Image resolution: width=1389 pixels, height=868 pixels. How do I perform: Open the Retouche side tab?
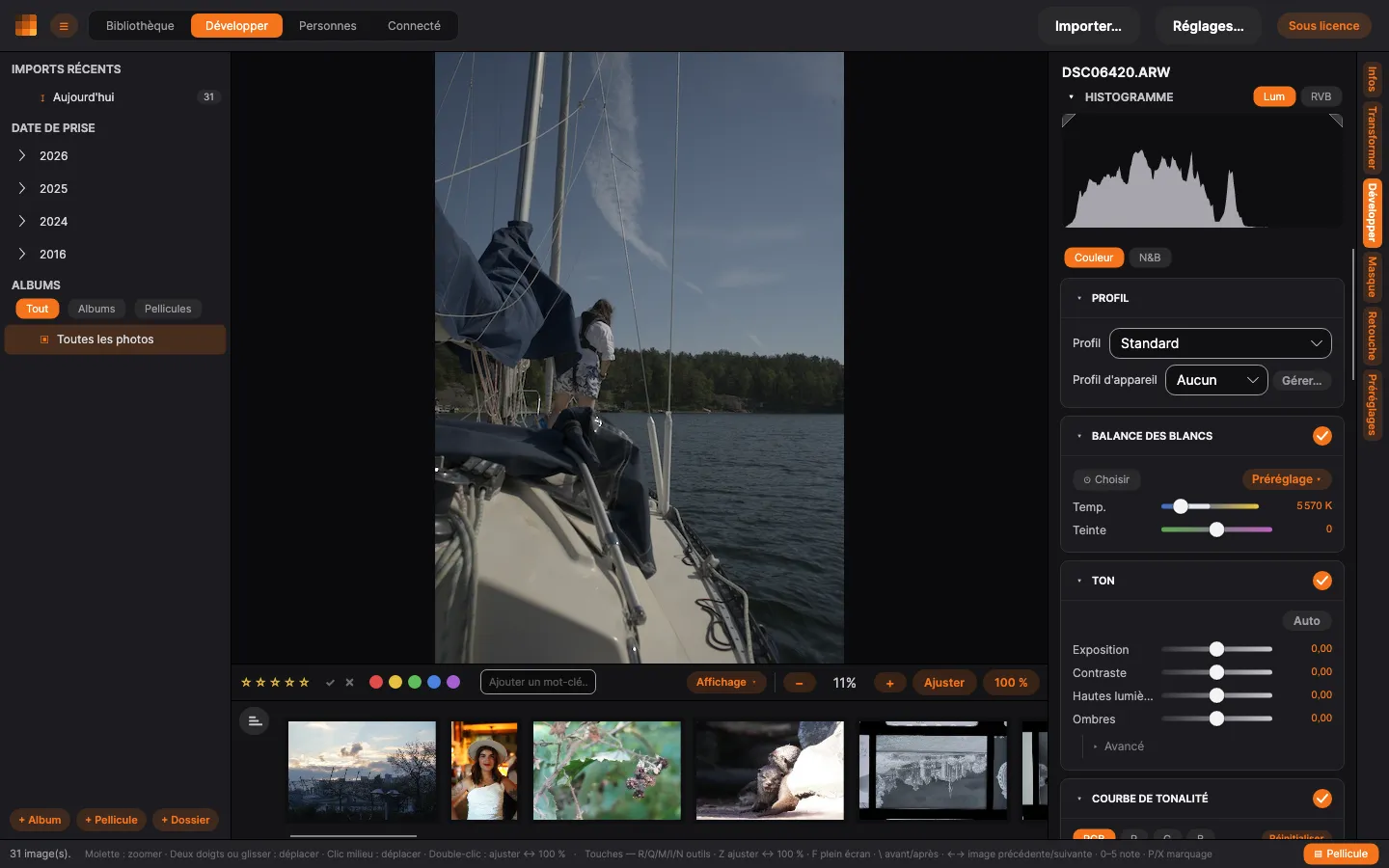(x=1372, y=336)
